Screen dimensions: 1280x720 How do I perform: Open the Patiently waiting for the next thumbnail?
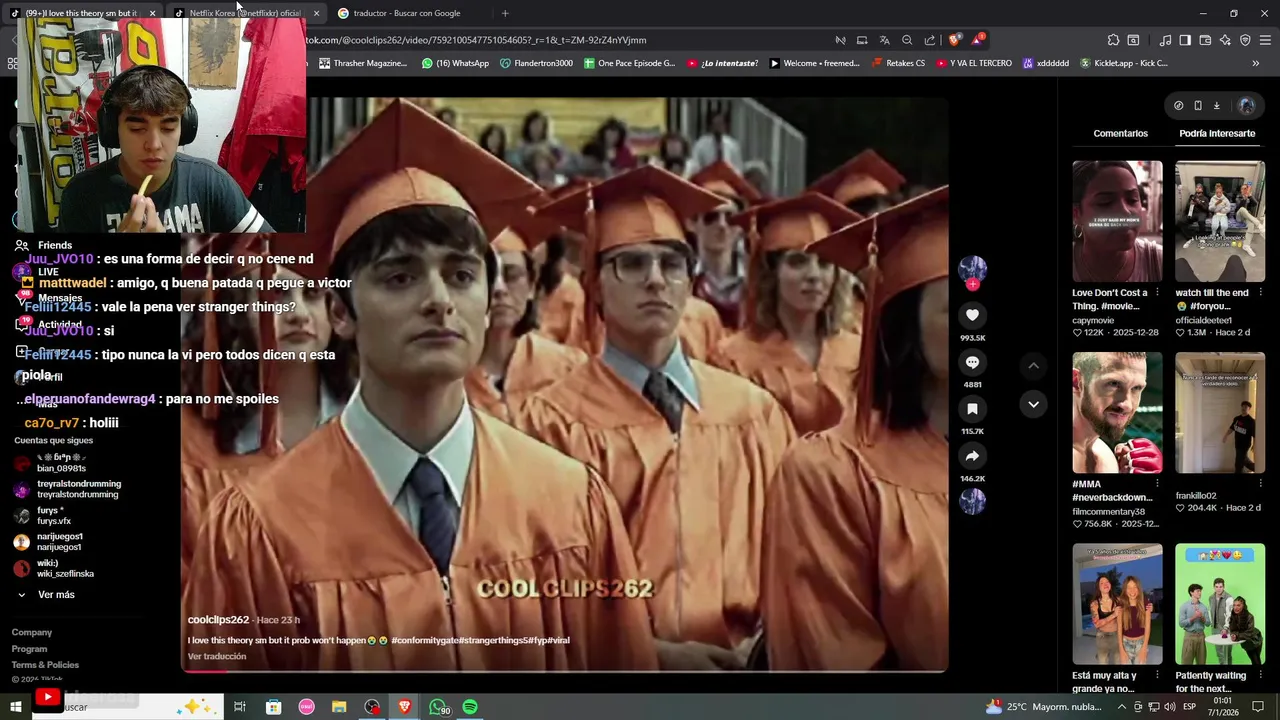coord(1219,604)
